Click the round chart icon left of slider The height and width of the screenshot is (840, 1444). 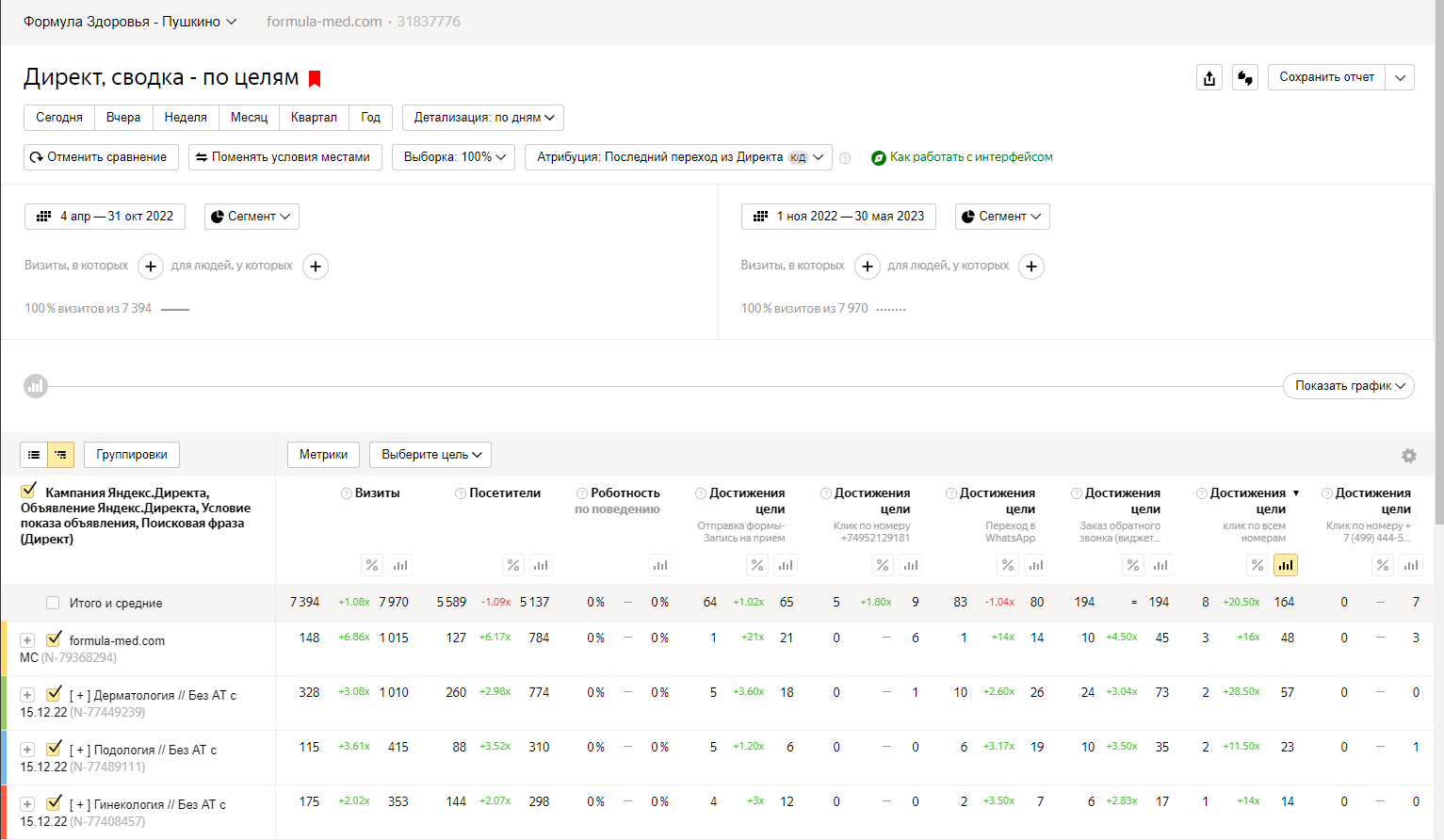coord(36,386)
